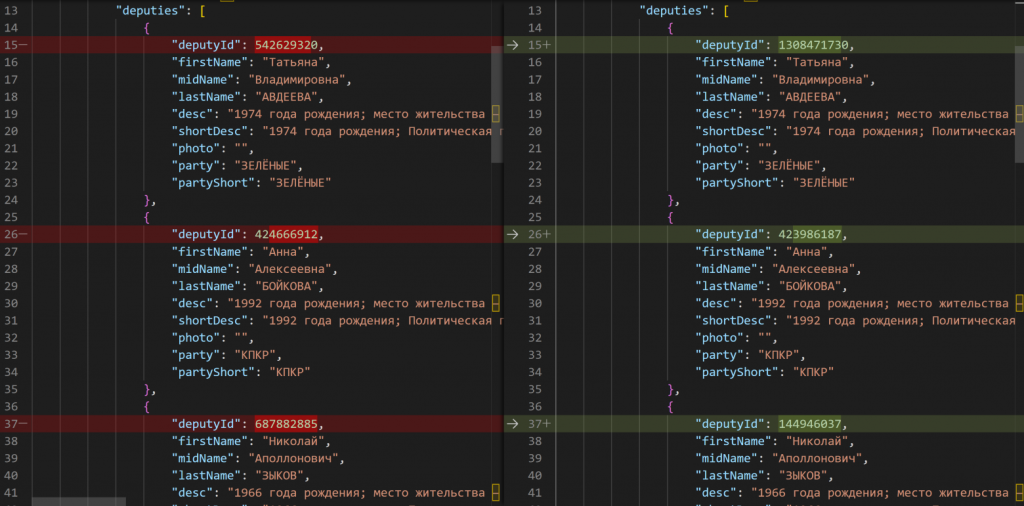Click midName "Алексеевна" in left pane
1024x506 pixels.
[x=289, y=269]
